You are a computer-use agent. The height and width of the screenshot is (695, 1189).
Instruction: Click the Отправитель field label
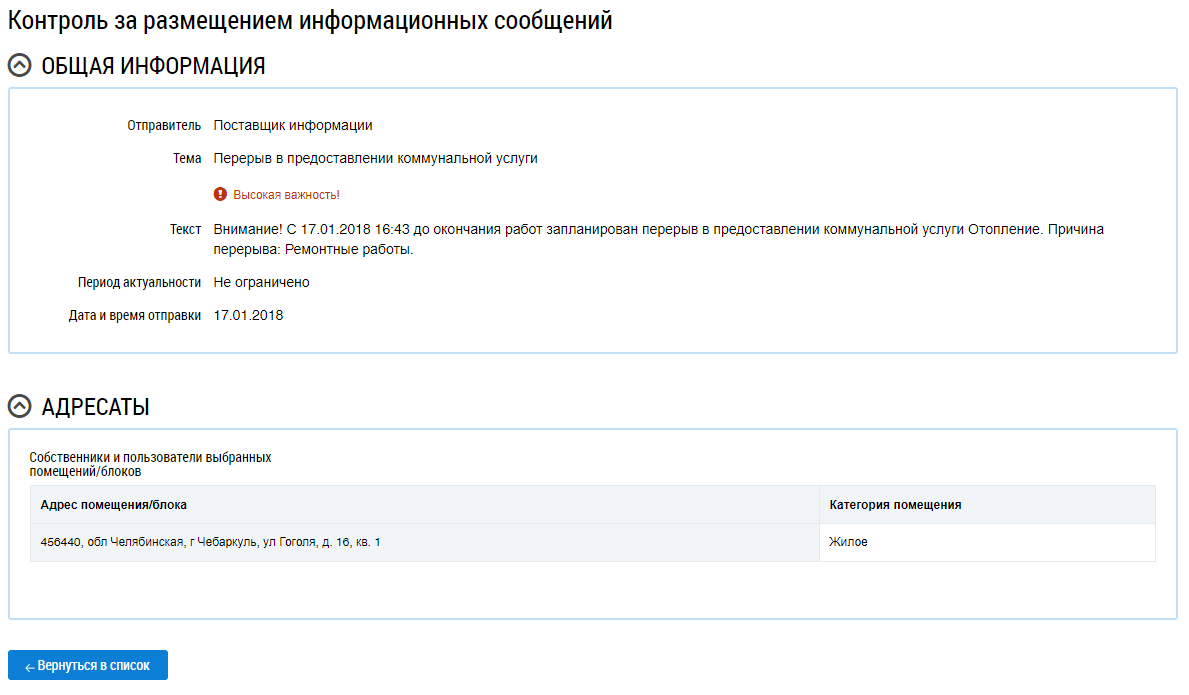pos(164,126)
